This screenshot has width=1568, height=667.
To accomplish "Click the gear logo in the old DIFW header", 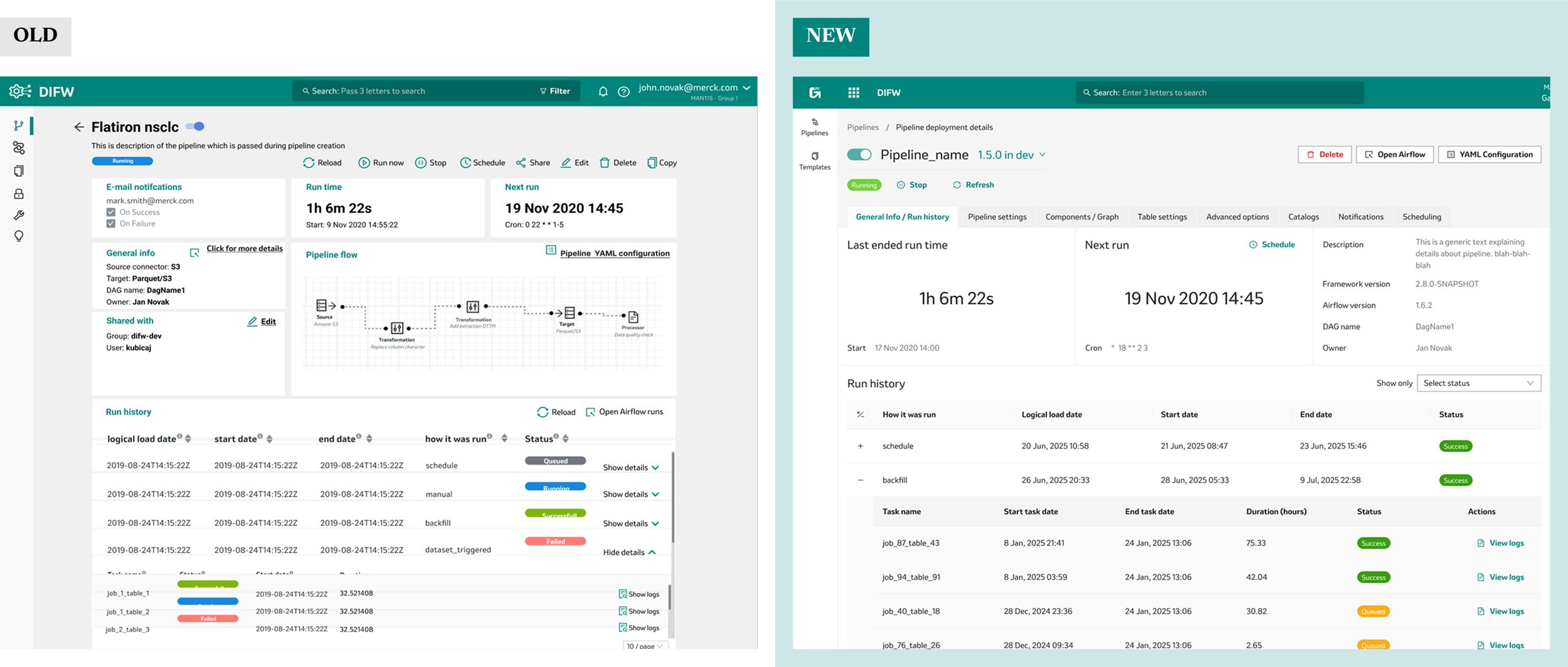I will [20, 92].
